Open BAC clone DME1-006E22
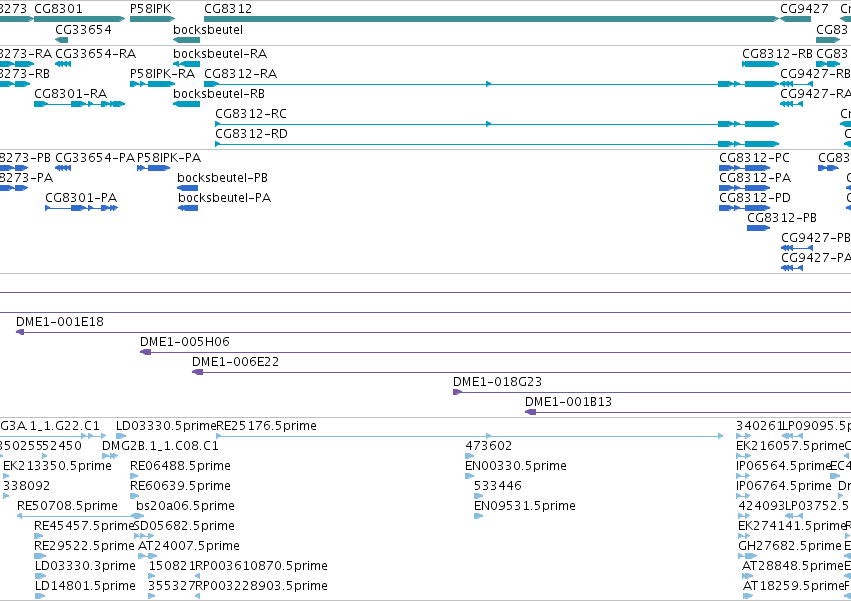This screenshot has width=851, height=601. click(236, 362)
